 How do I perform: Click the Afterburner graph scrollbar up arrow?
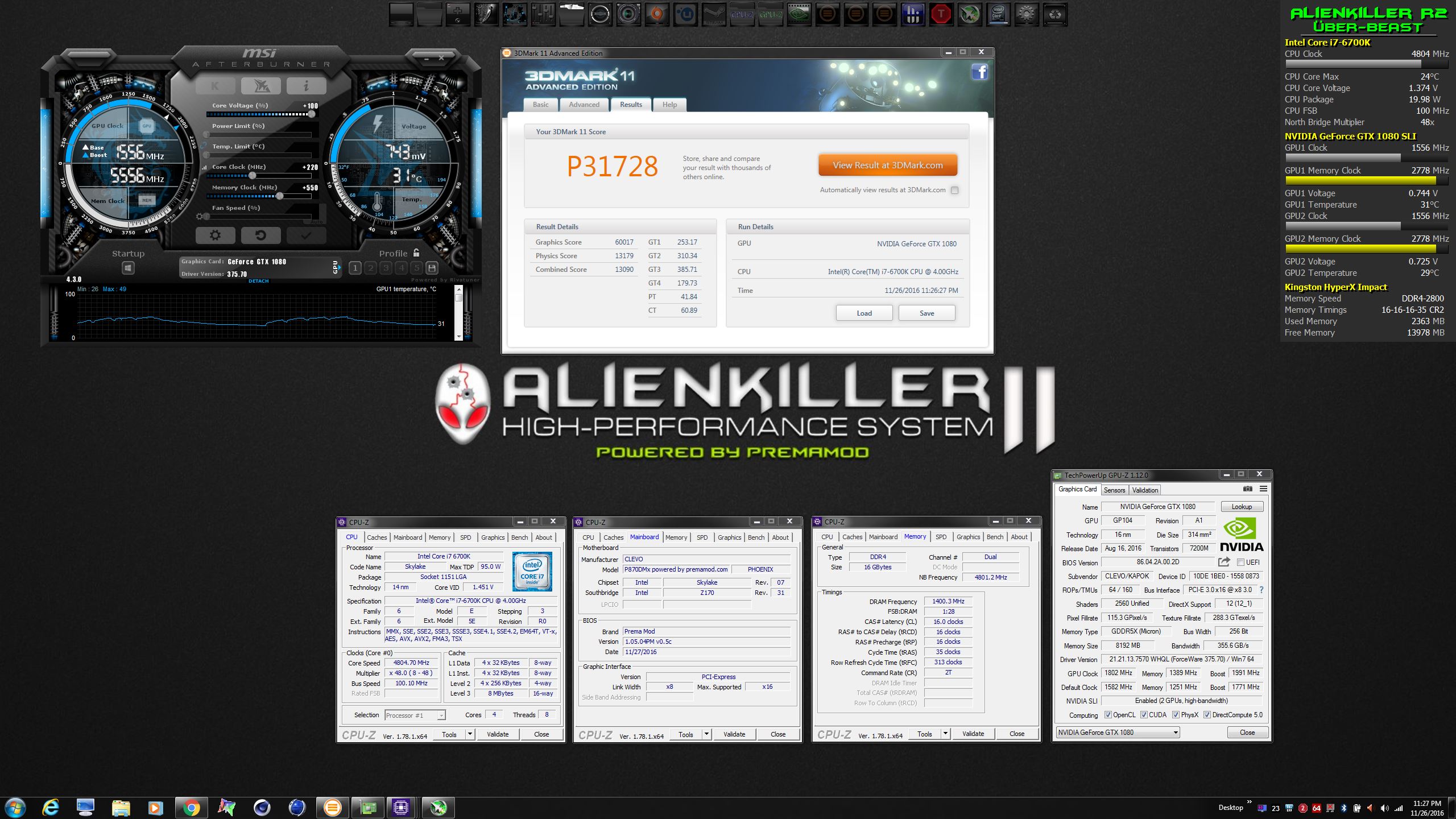click(x=458, y=289)
